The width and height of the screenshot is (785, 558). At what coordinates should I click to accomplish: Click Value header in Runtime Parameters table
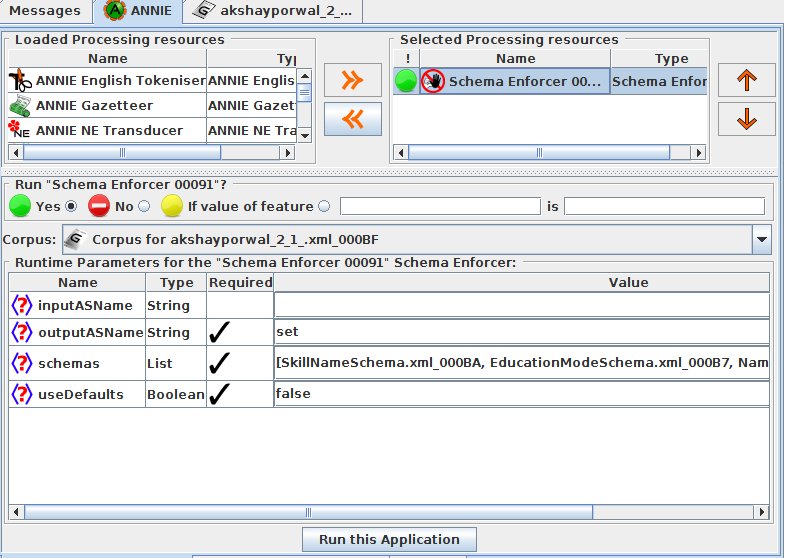tap(521, 283)
